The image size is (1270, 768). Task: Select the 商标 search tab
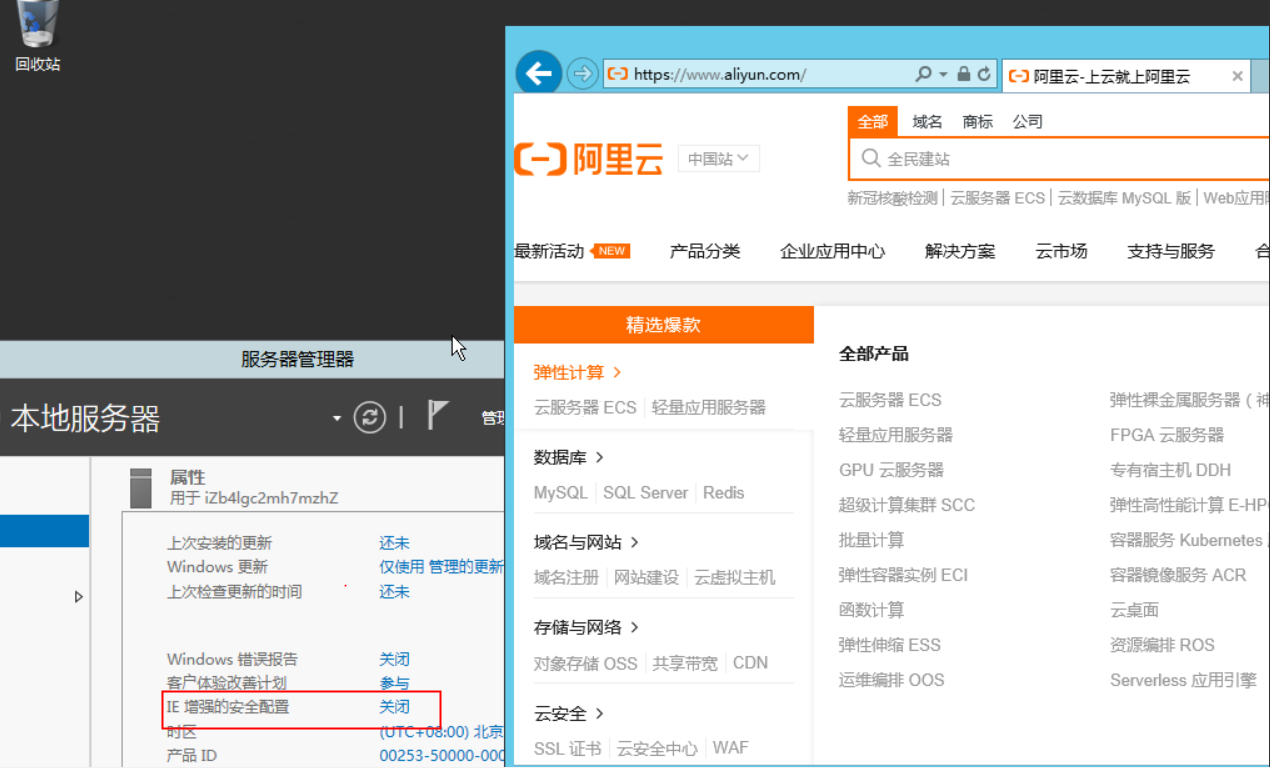(x=977, y=122)
